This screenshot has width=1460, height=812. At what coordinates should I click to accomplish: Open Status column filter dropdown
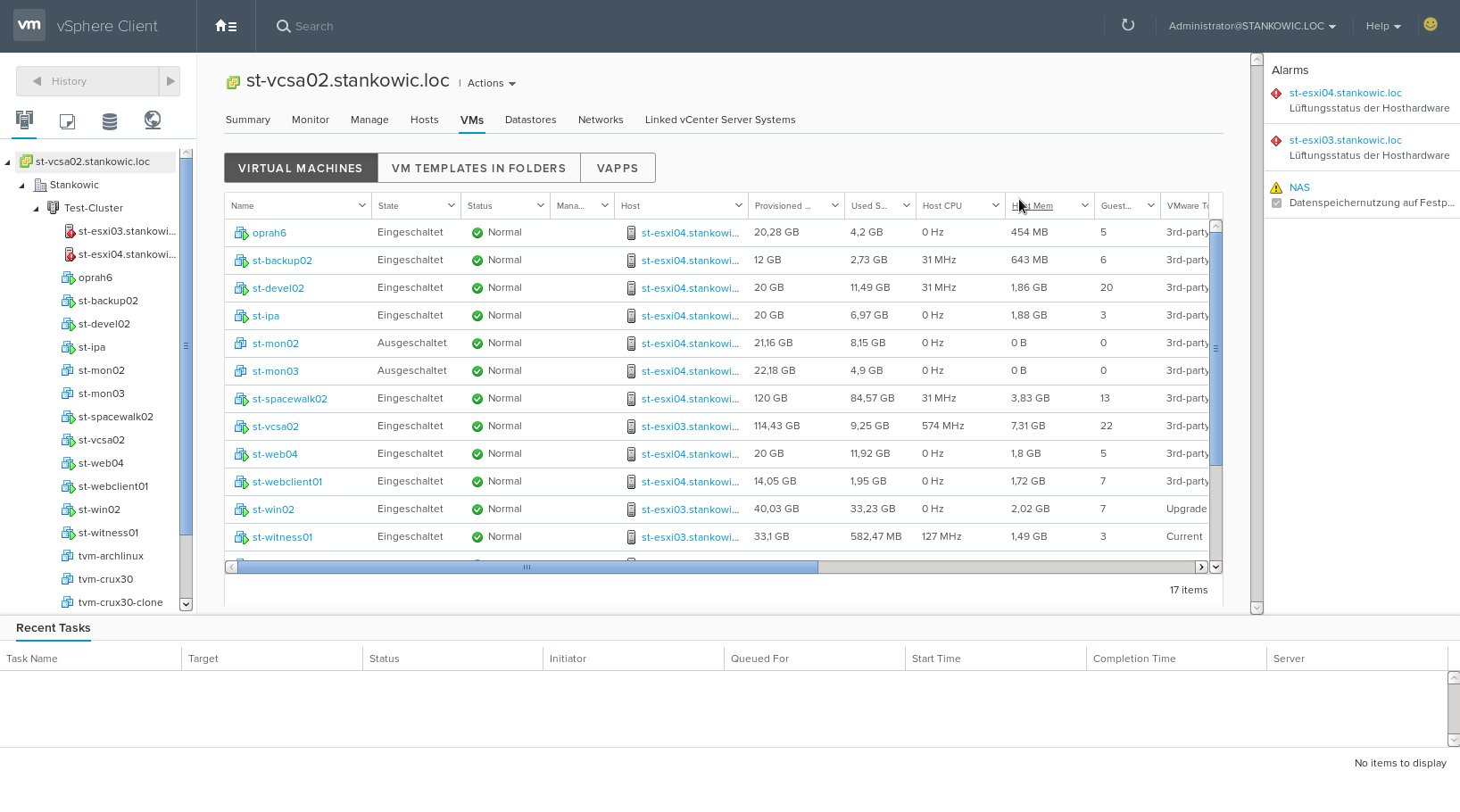point(540,205)
